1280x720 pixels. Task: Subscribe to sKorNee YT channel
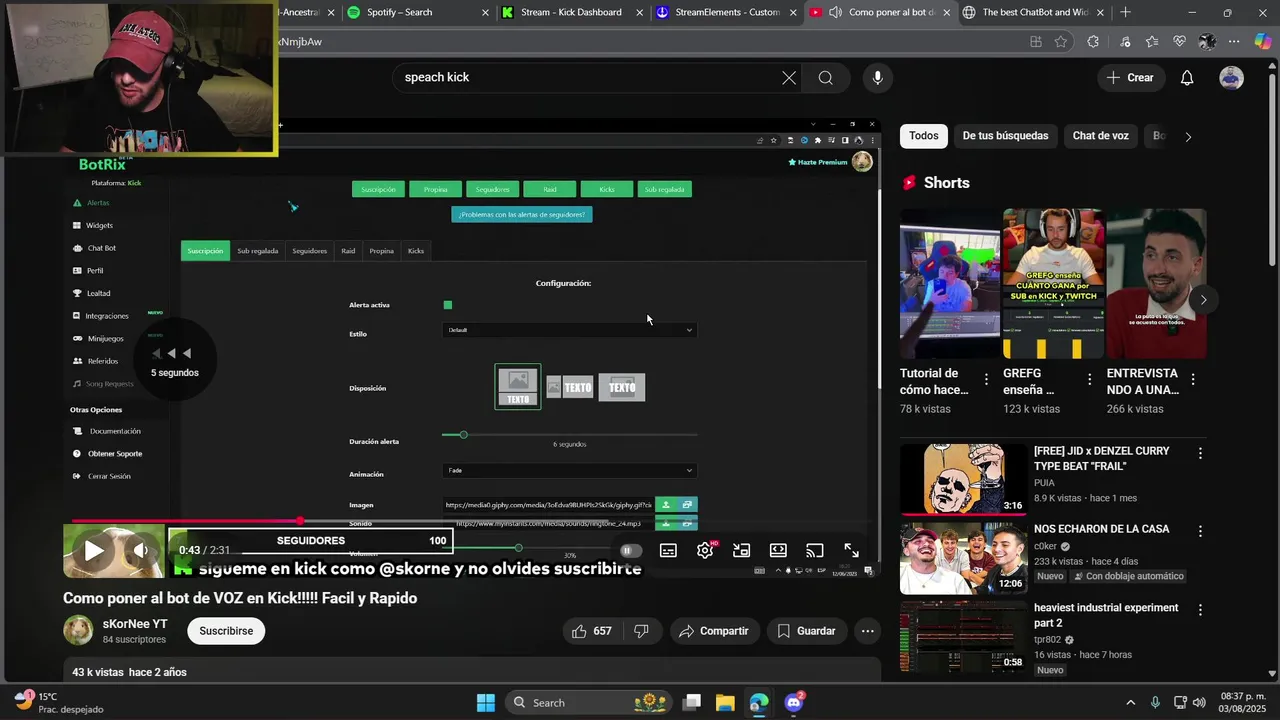[226, 631]
